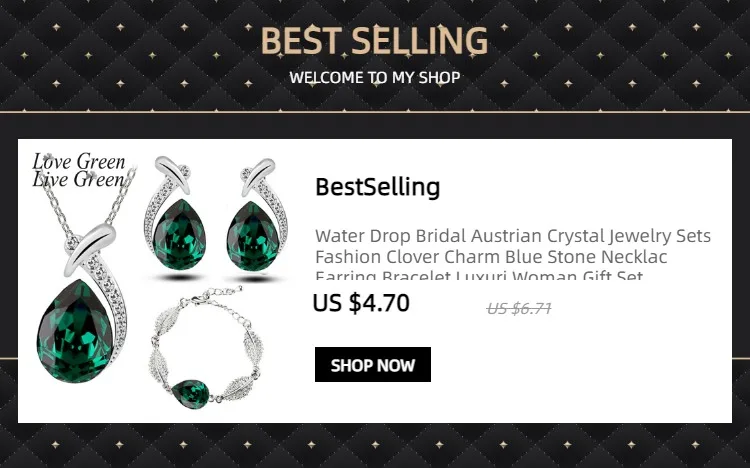This screenshot has height=468, width=750.
Task: Click the left green crystal earring
Action: click(x=179, y=234)
